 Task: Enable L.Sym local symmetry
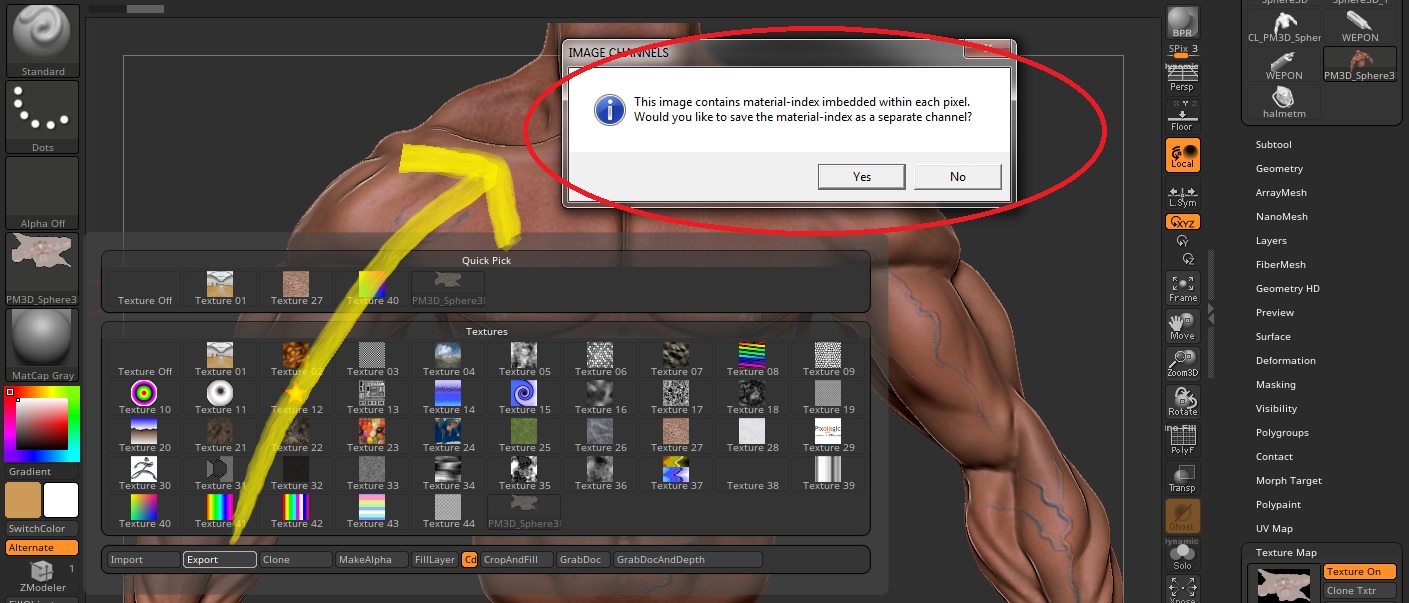[1183, 194]
